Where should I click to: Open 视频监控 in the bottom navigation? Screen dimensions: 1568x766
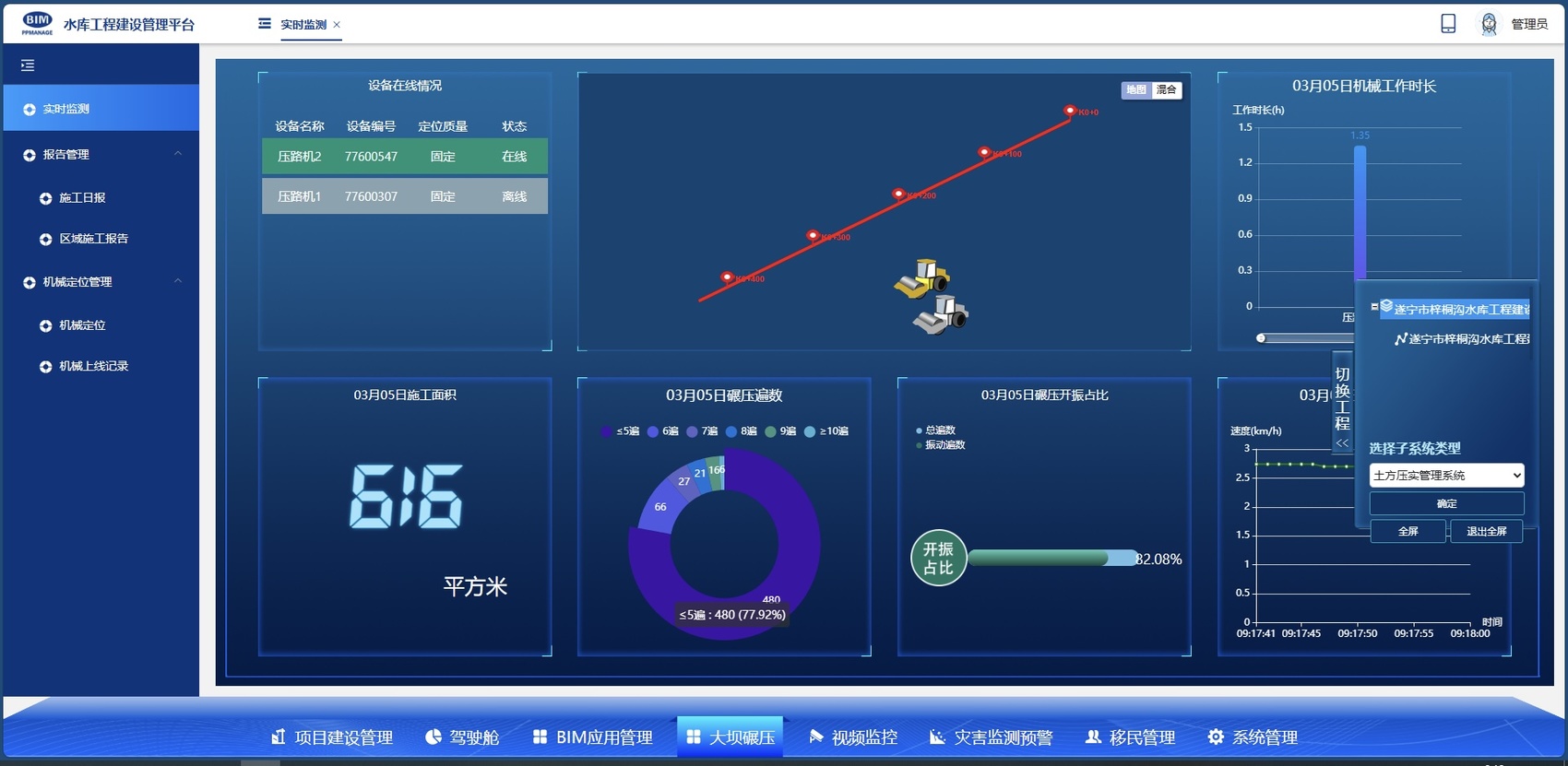853,737
